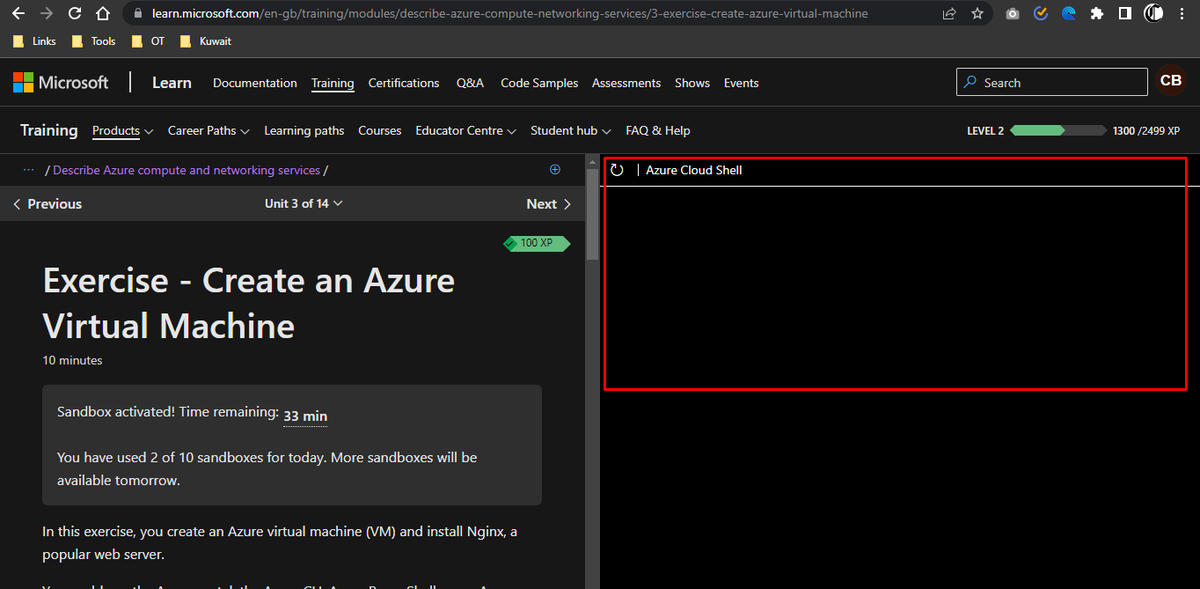The image size is (1200, 589).
Task: Open the Shows menu item
Action: point(692,83)
